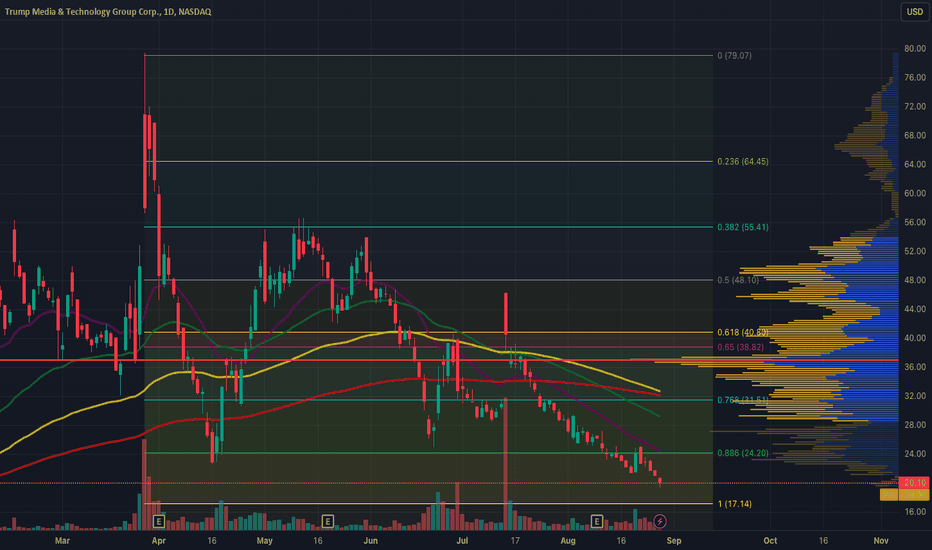Click the Jul label on time axis
932x550 pixels.
462,540
